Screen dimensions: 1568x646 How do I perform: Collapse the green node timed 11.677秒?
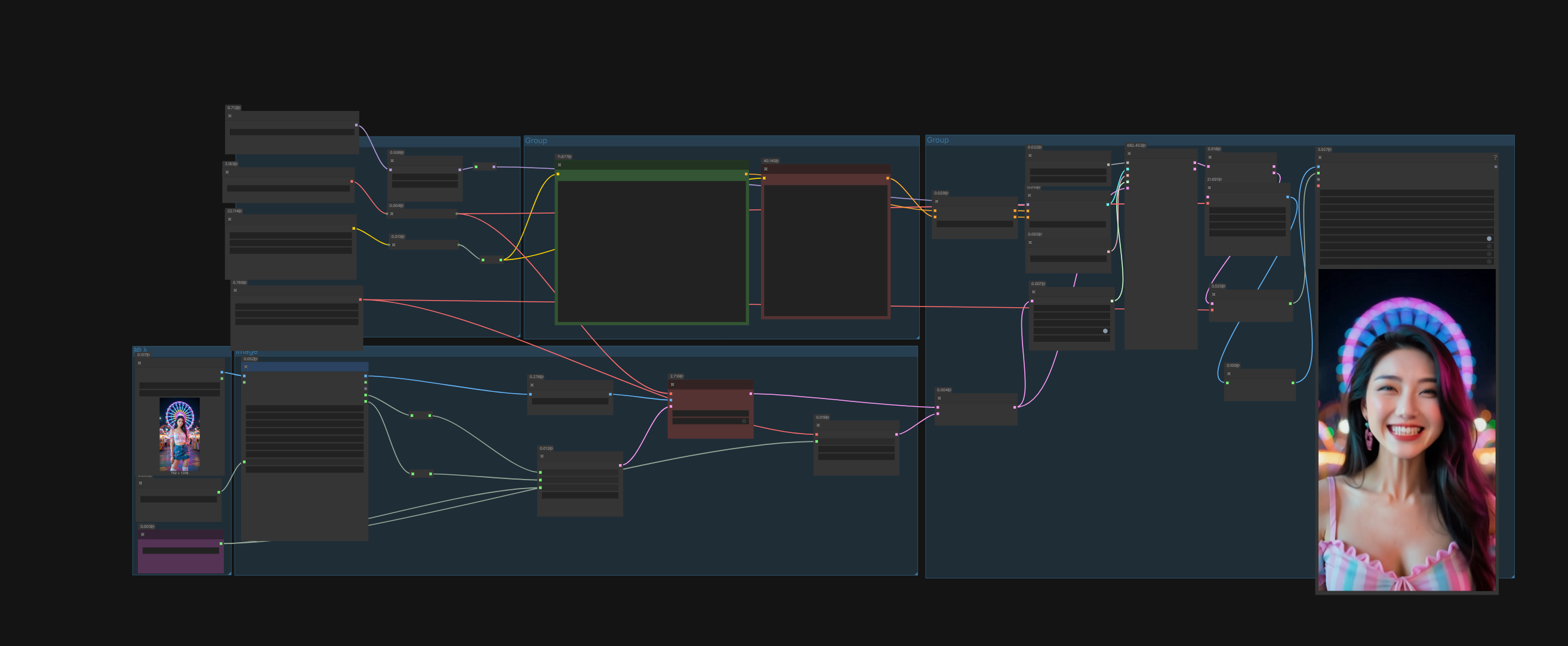(559, 165)
